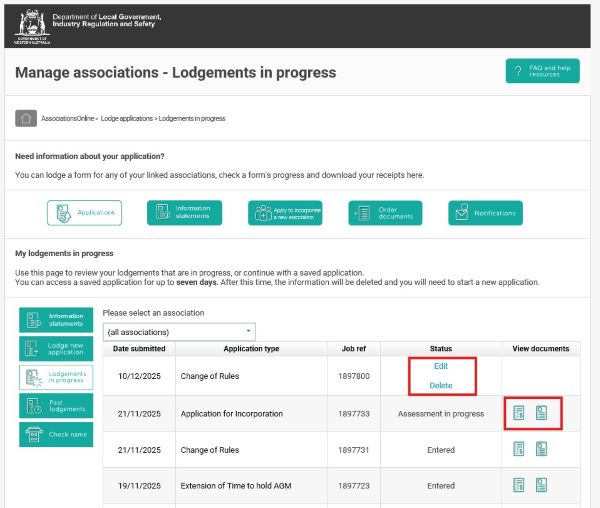Image resolution: width=600 pixels, height=508 pixels.
Task: Click Edit for job 1897800
Action: click(x=441, y=366)
